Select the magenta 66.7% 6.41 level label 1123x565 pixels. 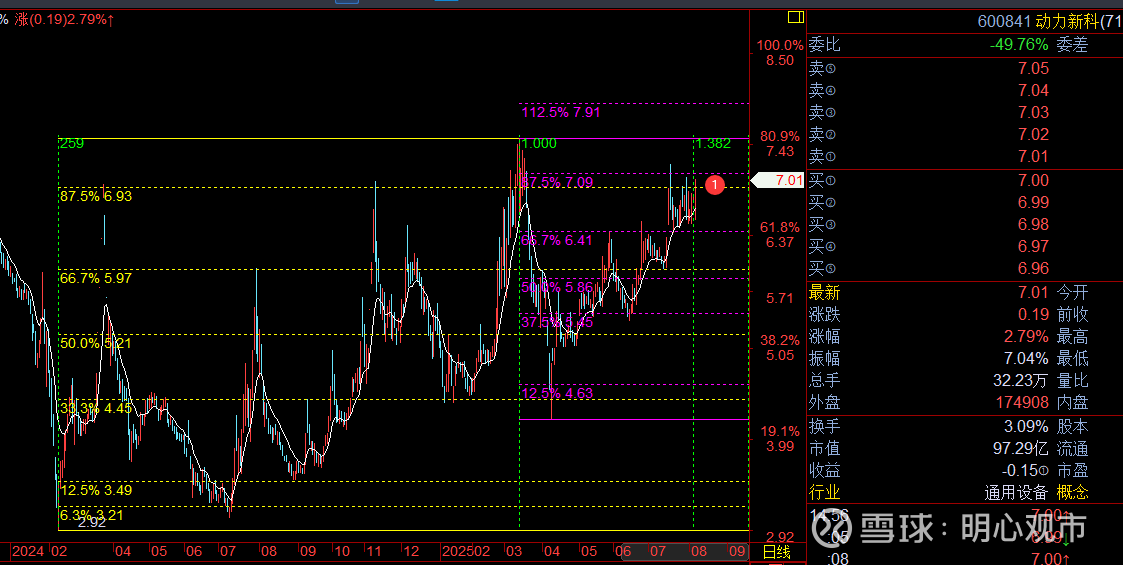557,240
